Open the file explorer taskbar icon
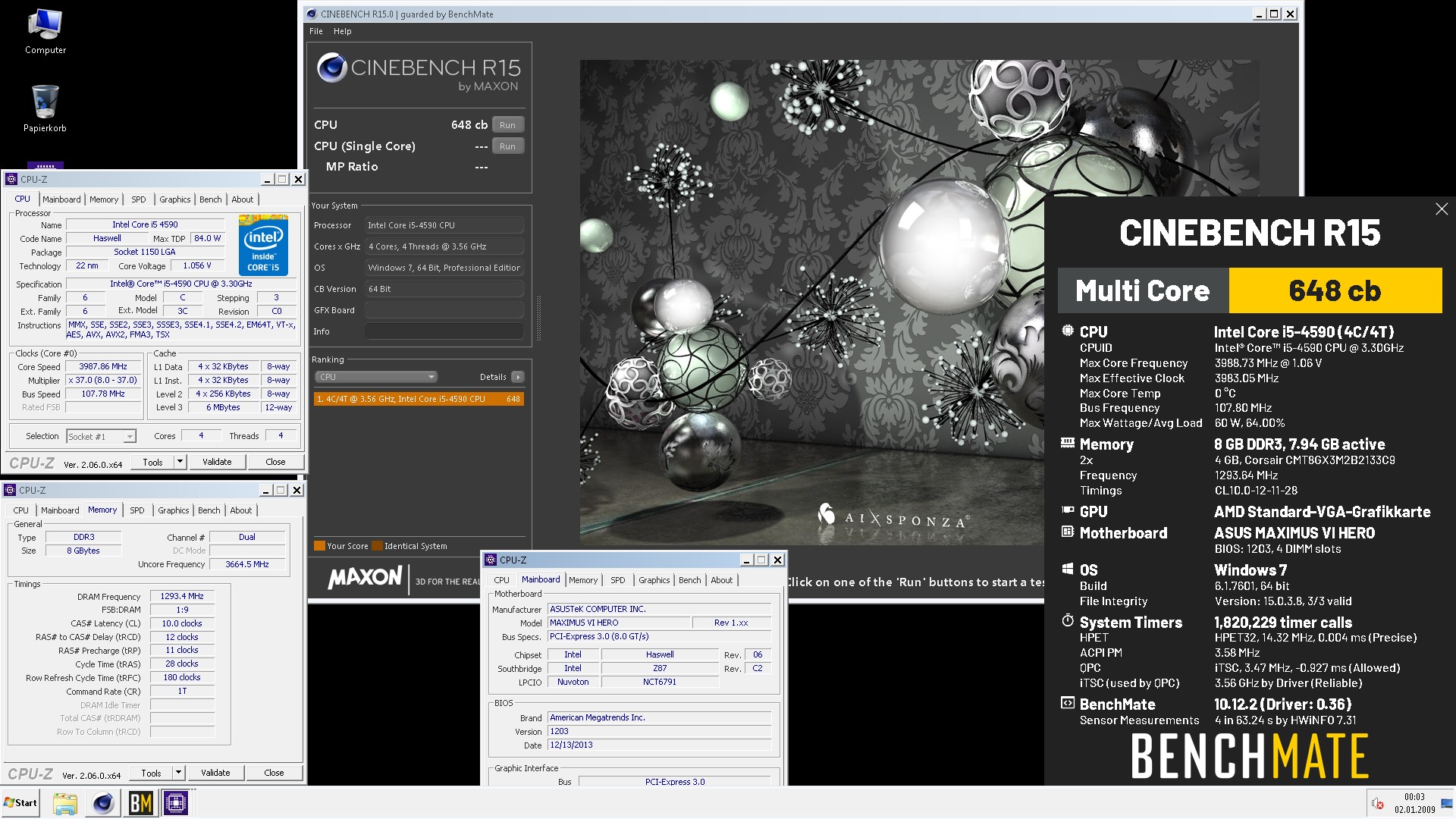This screenshot has height=819, width=1456. tap(65, 803)
